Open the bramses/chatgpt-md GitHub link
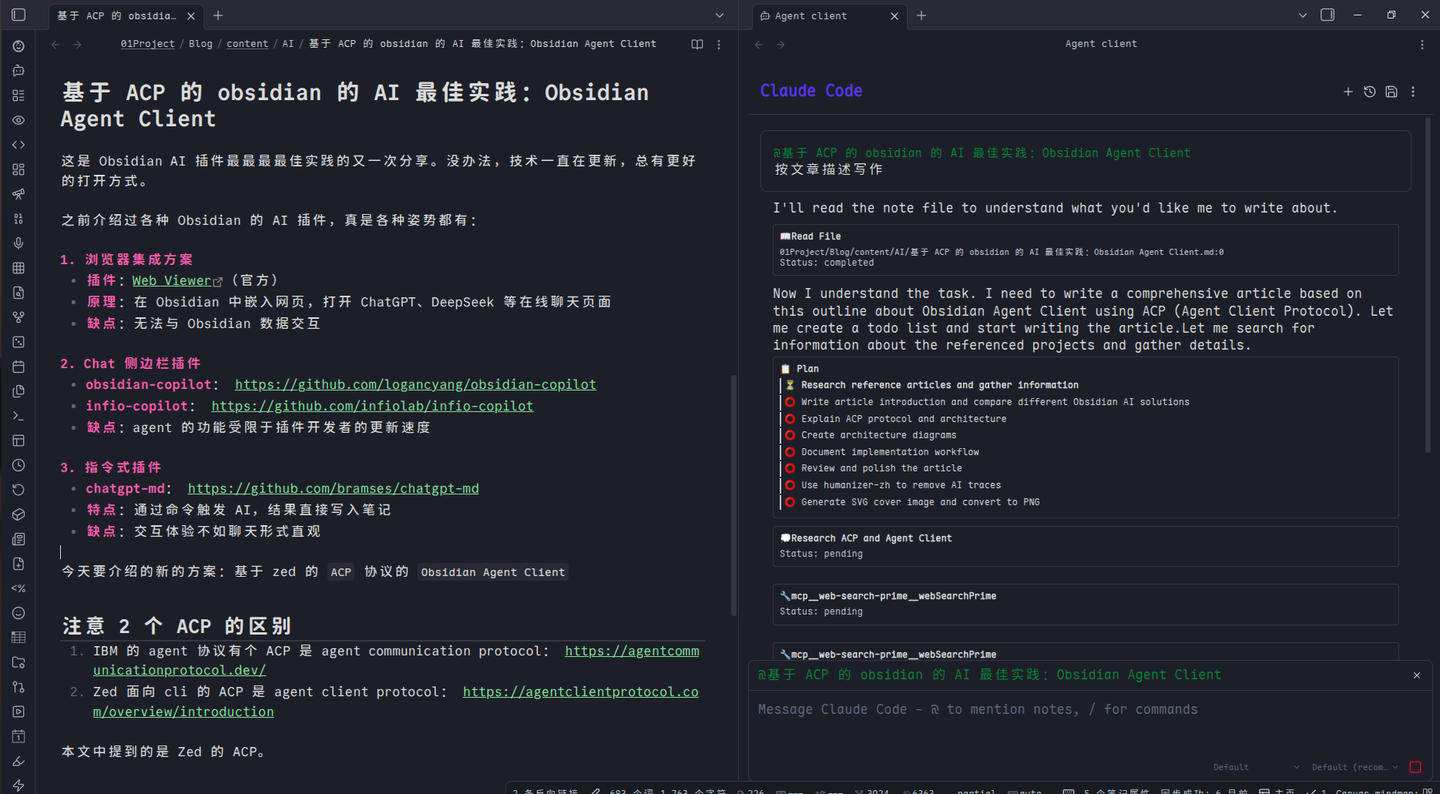Viewport: 1440px width, 794px height. point(333,488)
